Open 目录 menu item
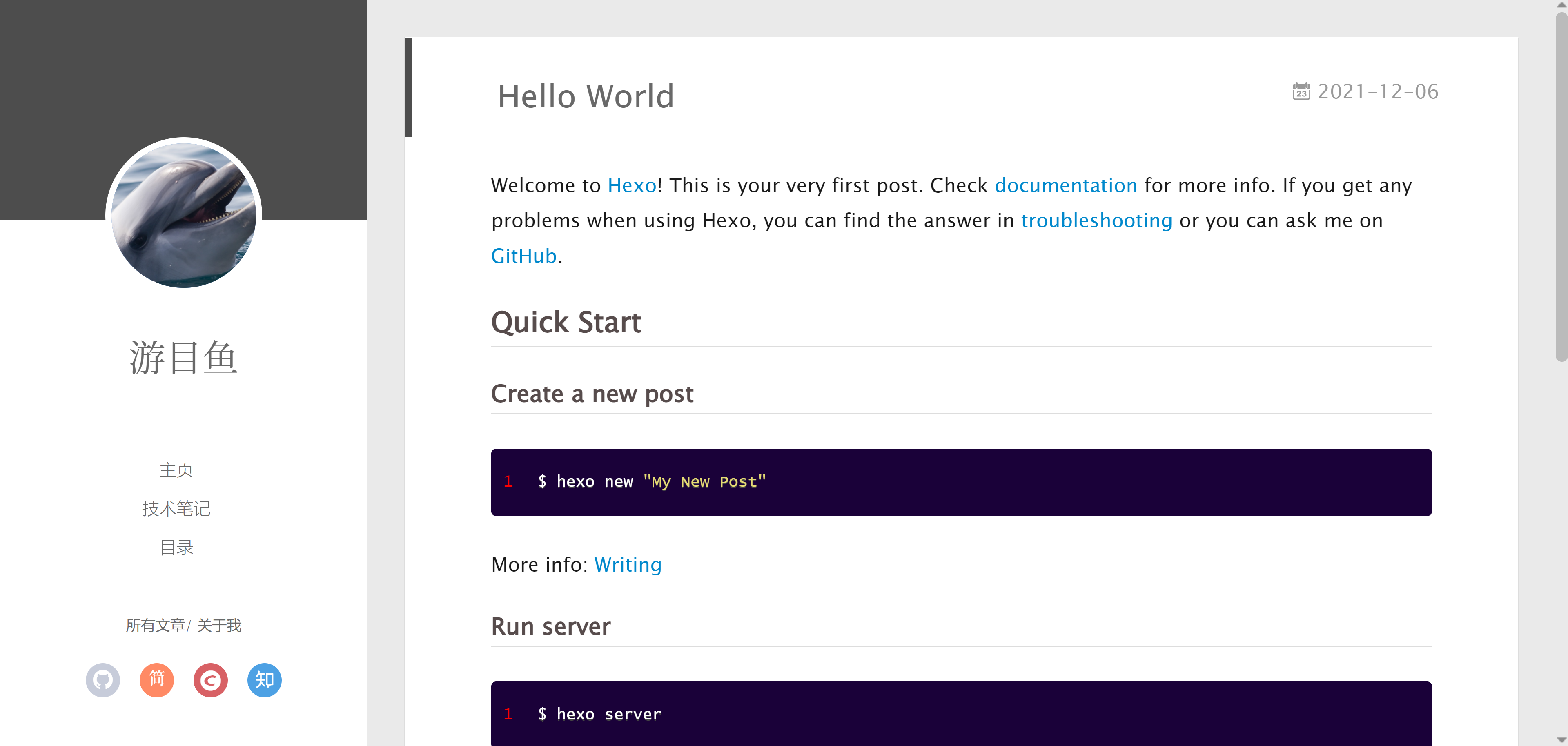This screenshot has height=746, width=1568. click(x=176, y=548)
